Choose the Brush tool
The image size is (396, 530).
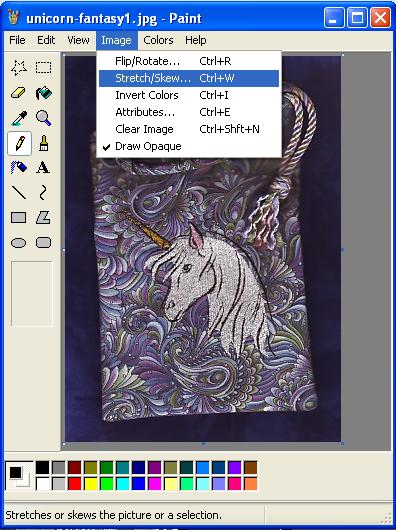click(44, 143)
